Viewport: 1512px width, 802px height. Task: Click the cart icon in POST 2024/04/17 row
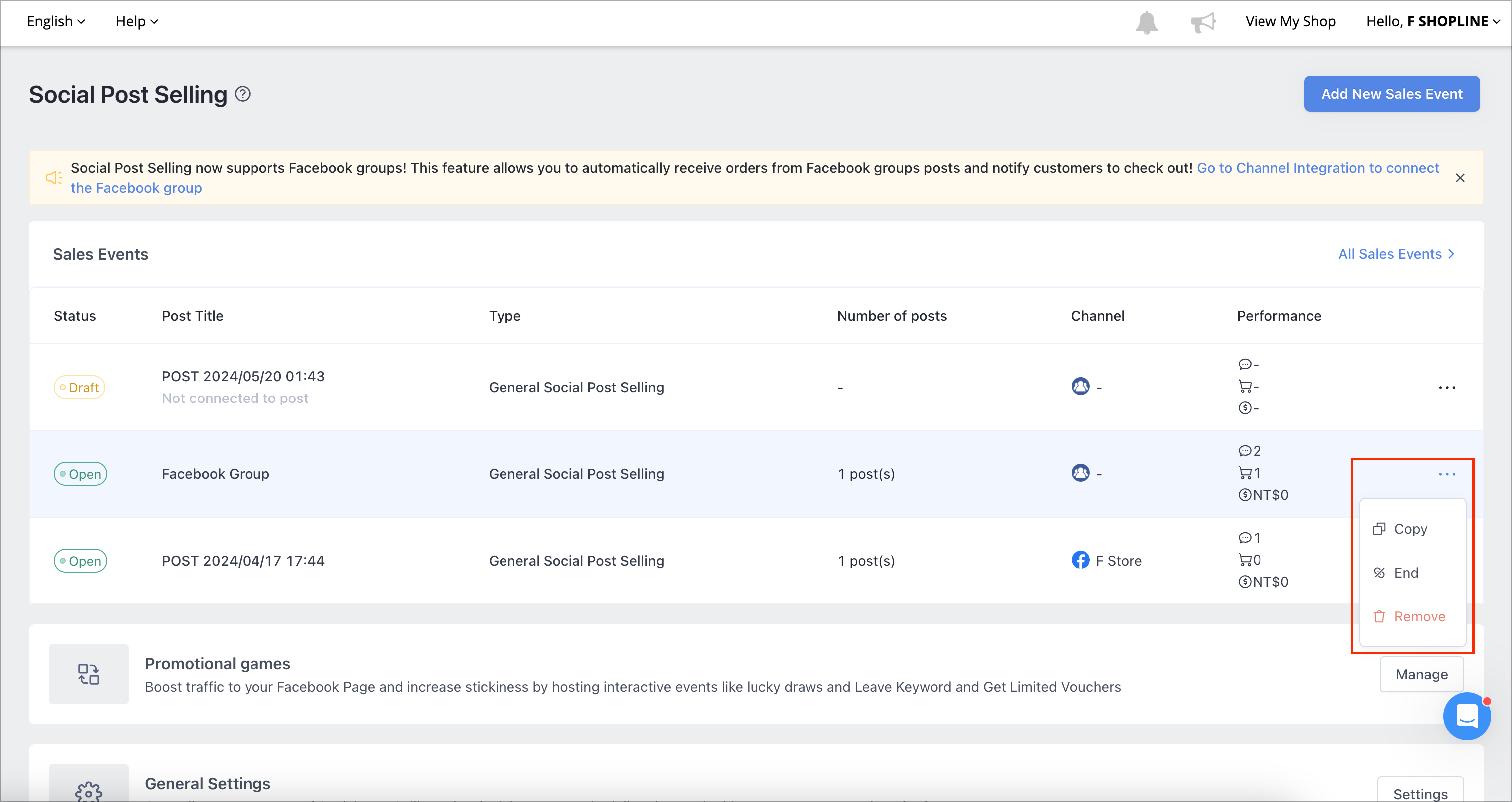tap(1245, 560)
